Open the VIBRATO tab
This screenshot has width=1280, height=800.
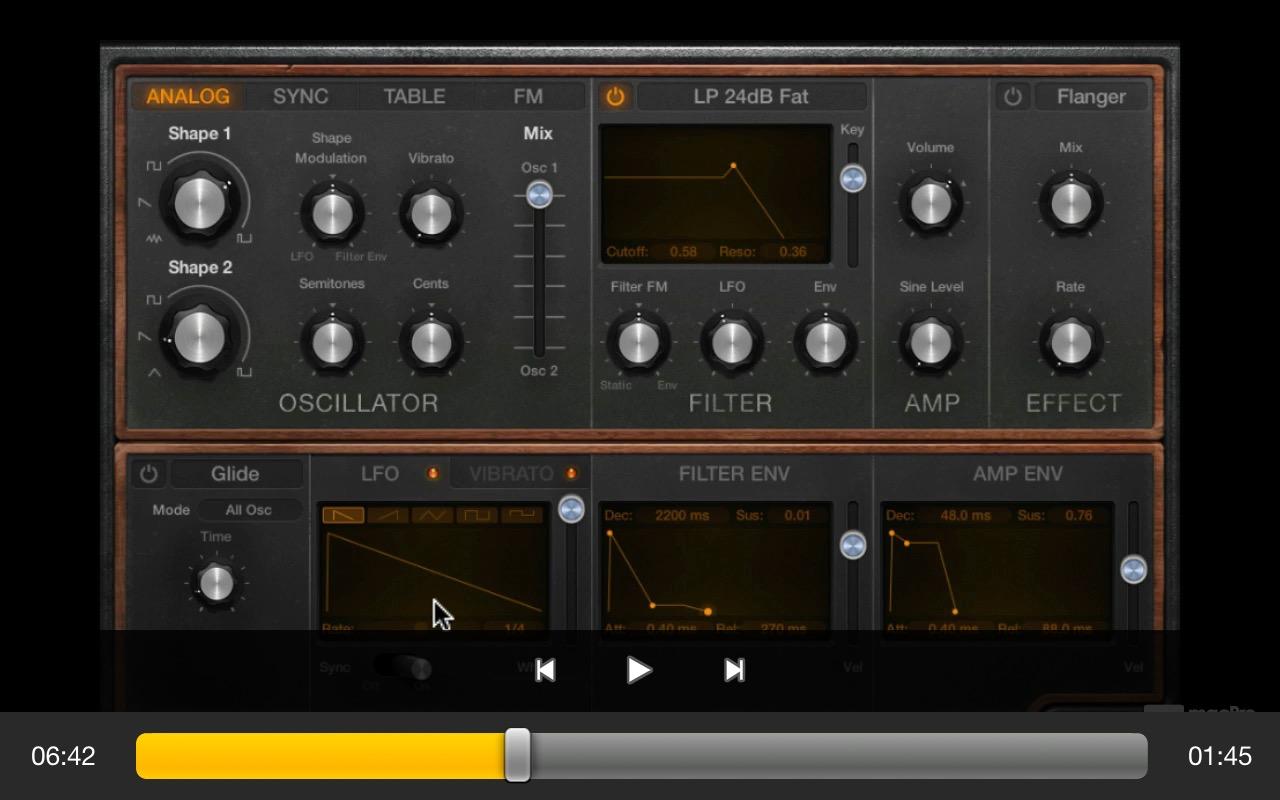(511, 474)
